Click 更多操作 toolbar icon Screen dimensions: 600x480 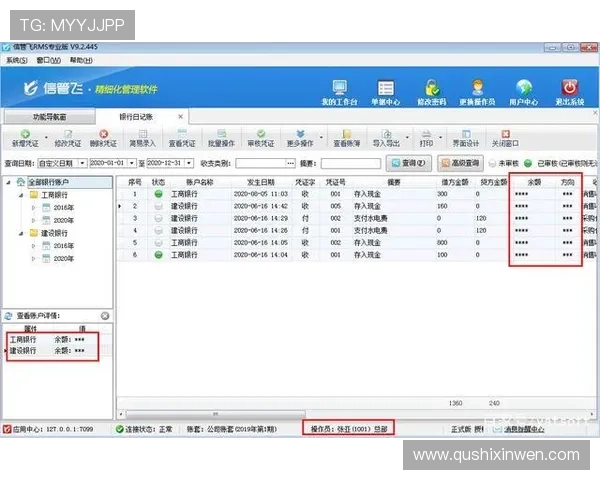300,134
